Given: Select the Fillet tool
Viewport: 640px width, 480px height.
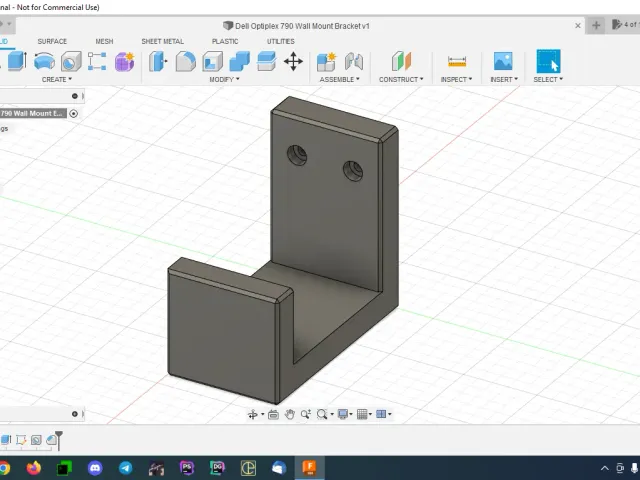Looking at the screenshot, I should click(186, 62).
